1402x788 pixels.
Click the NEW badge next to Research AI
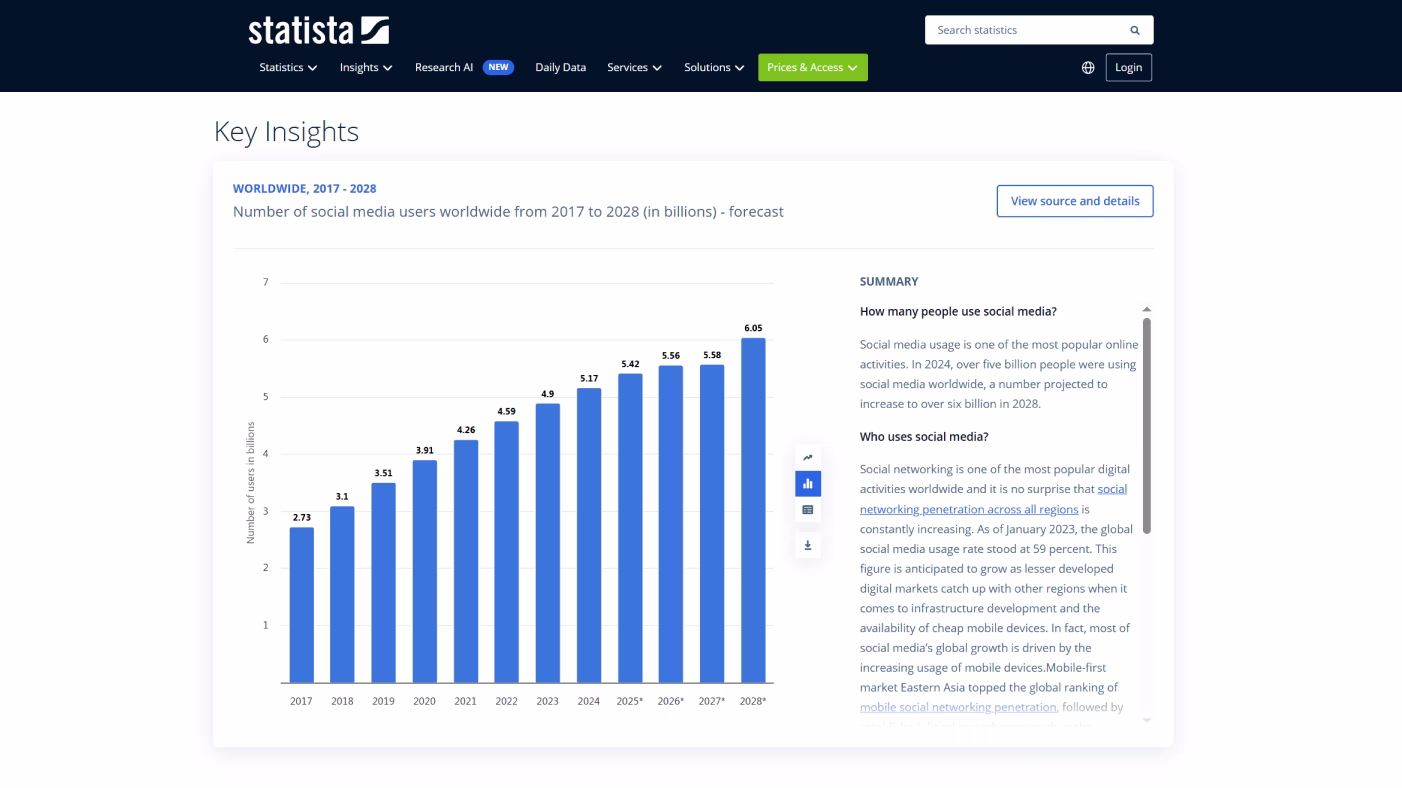coord(497,67)
